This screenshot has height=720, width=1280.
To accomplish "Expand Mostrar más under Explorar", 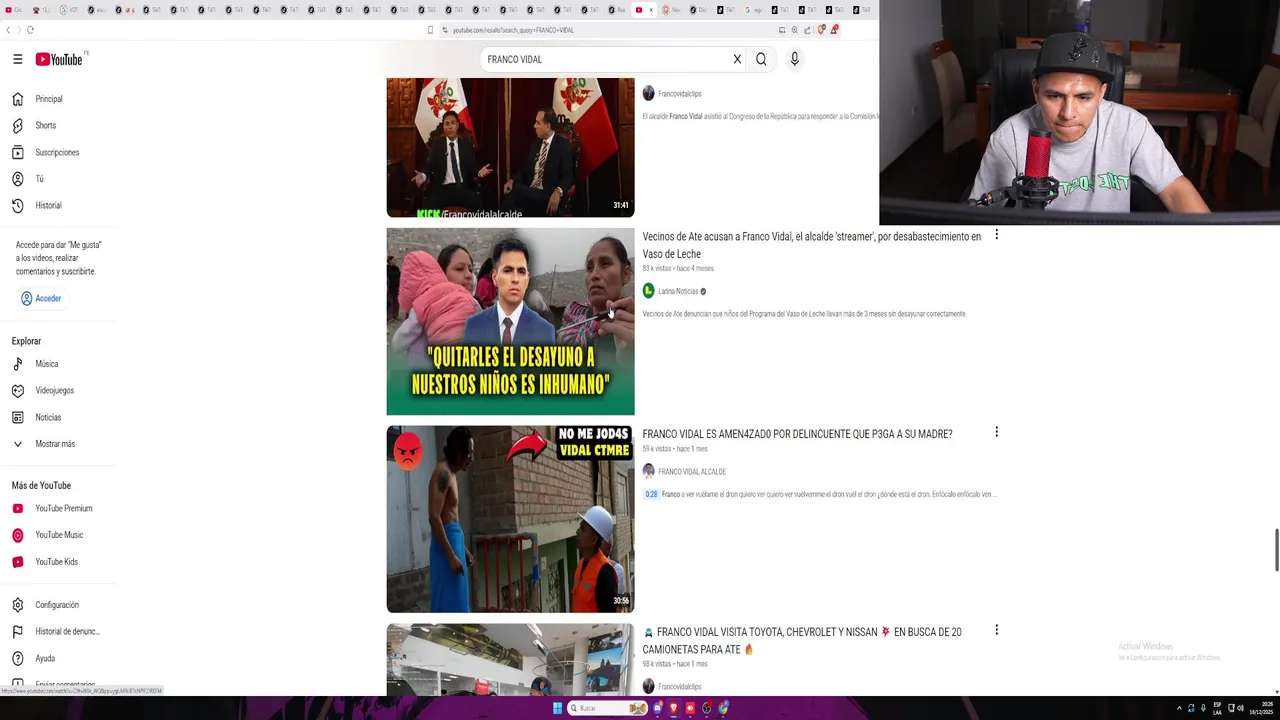I will point(57,444).
